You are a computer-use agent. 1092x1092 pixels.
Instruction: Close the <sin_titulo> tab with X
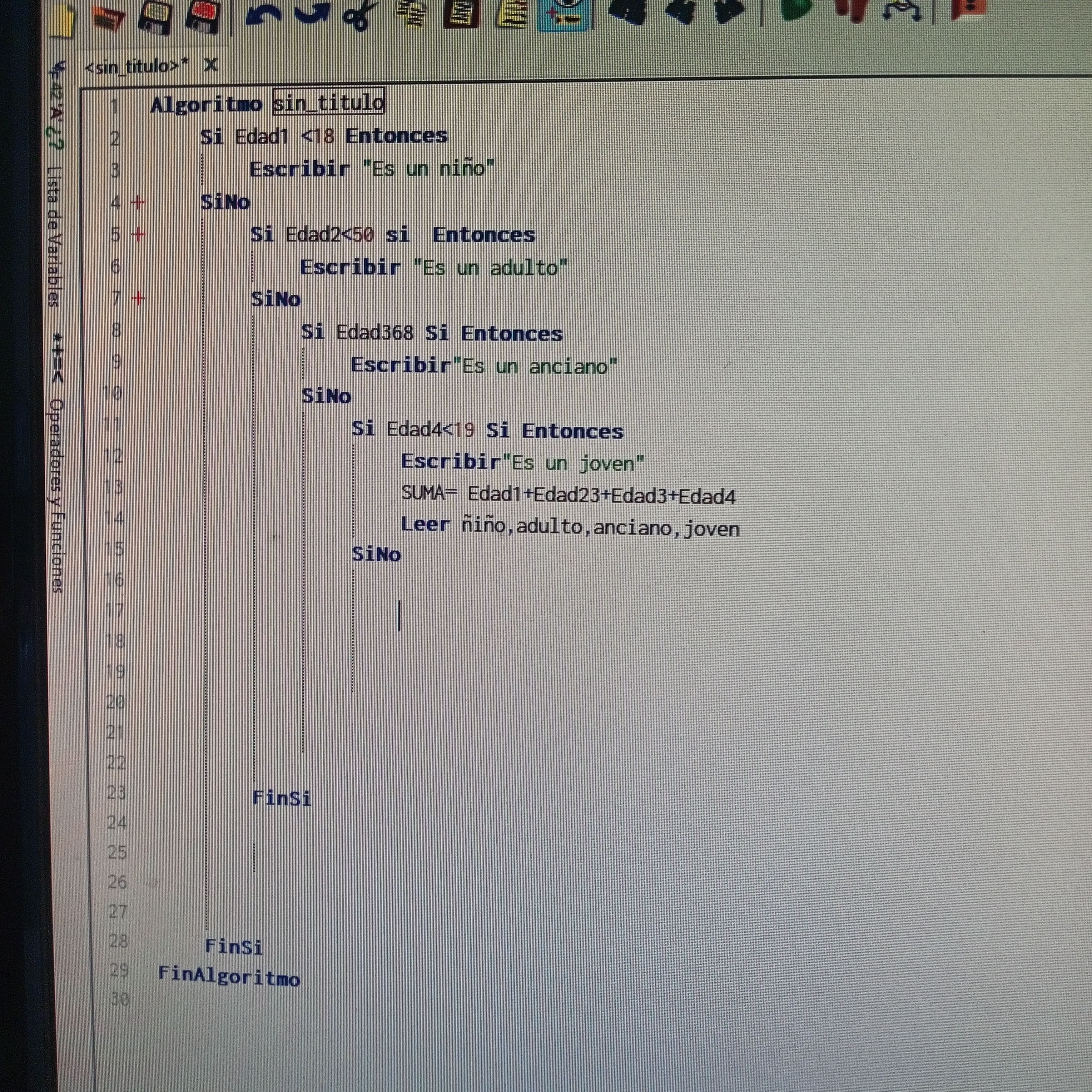tap(211, 65)
